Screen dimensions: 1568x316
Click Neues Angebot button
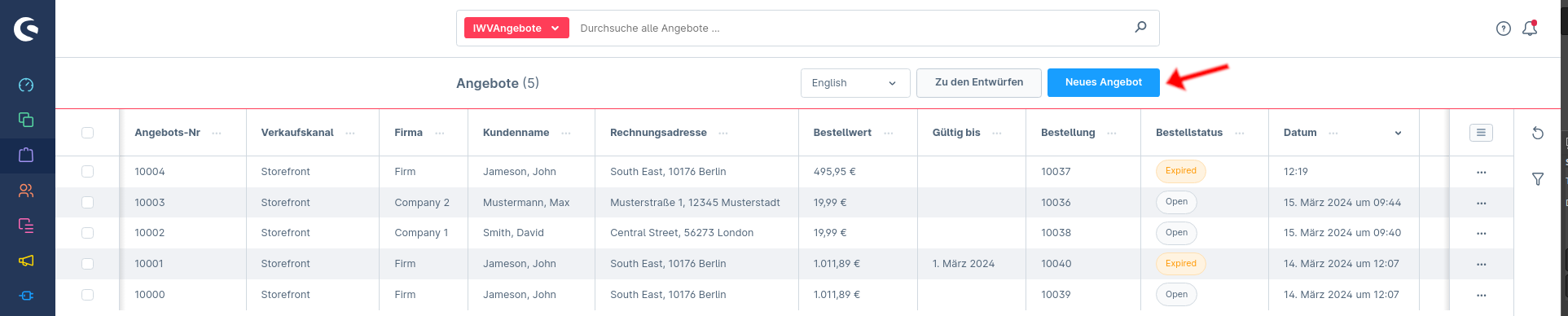pyautogui.click(x=1104, y=82)
